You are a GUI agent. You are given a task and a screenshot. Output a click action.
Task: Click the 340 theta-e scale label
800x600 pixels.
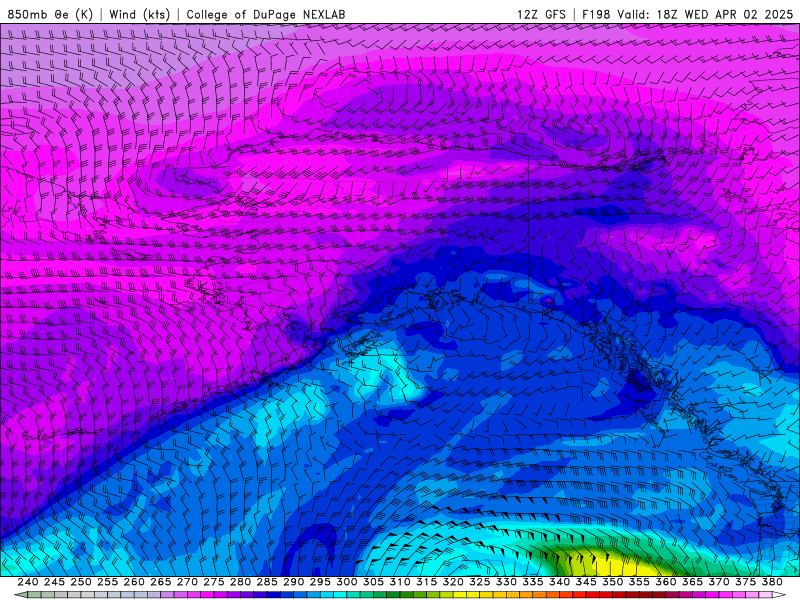tap(559, 582)
